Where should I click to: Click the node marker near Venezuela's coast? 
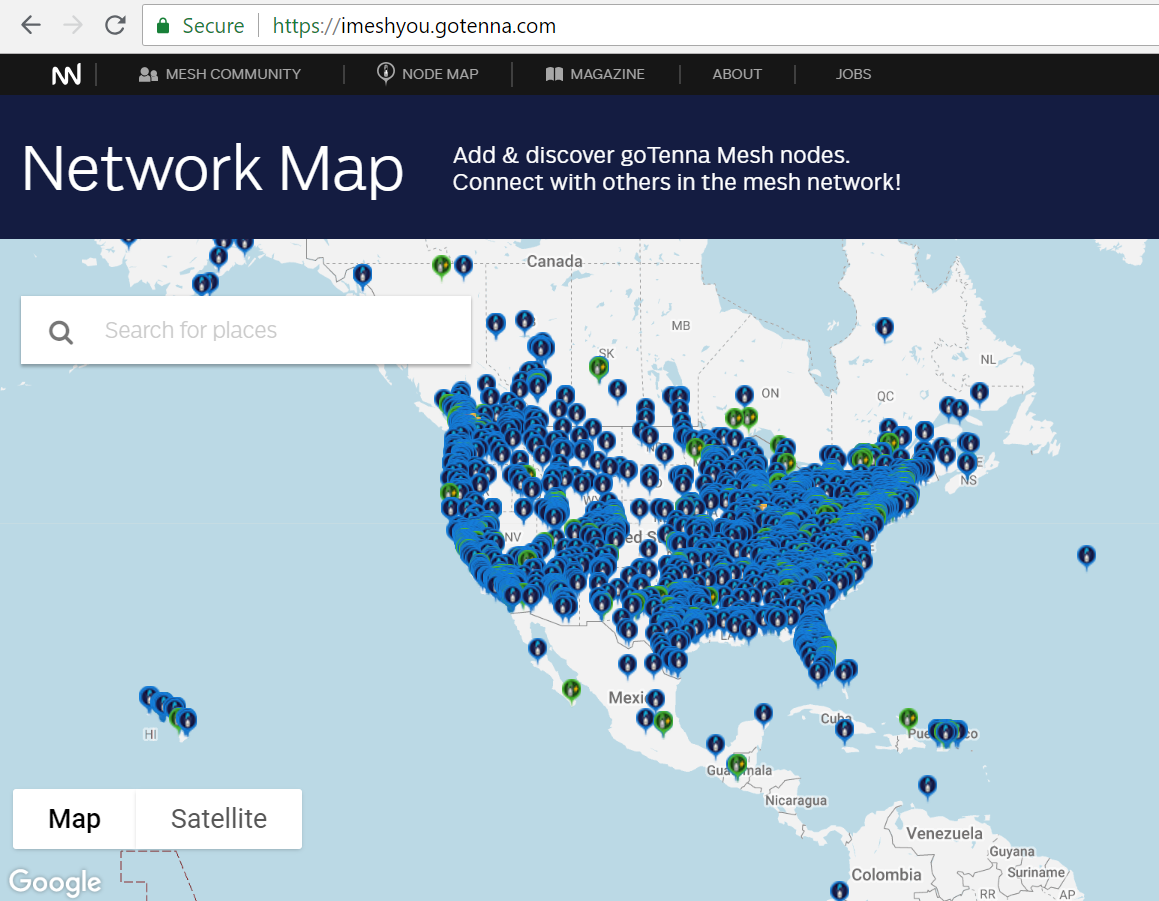point(927,785)
